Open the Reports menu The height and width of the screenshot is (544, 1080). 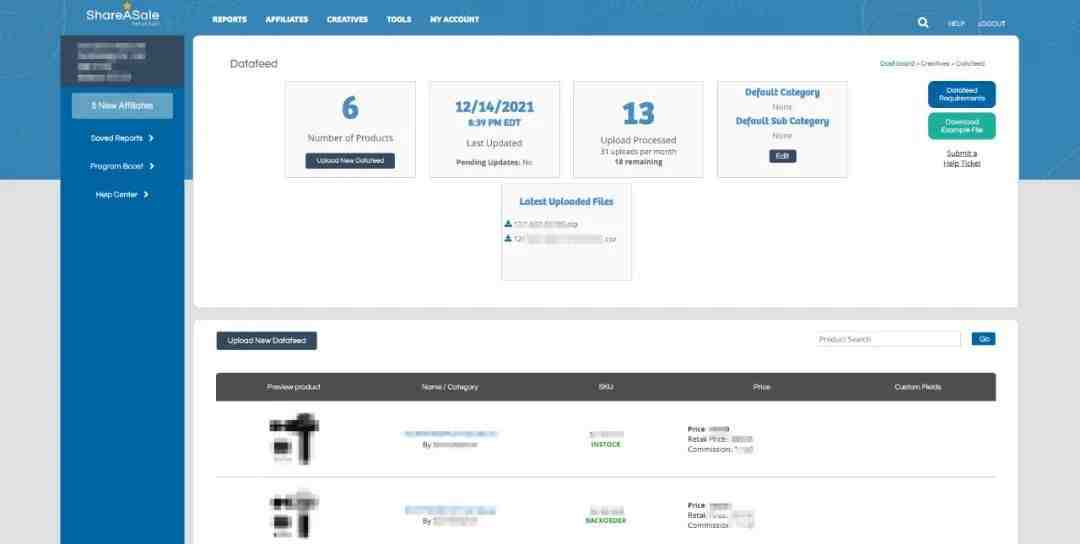click(x=229, y=20)
